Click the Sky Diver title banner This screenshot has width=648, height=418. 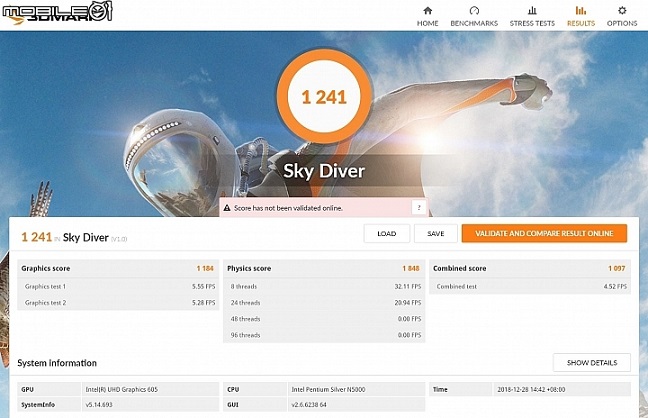point(324,171)
